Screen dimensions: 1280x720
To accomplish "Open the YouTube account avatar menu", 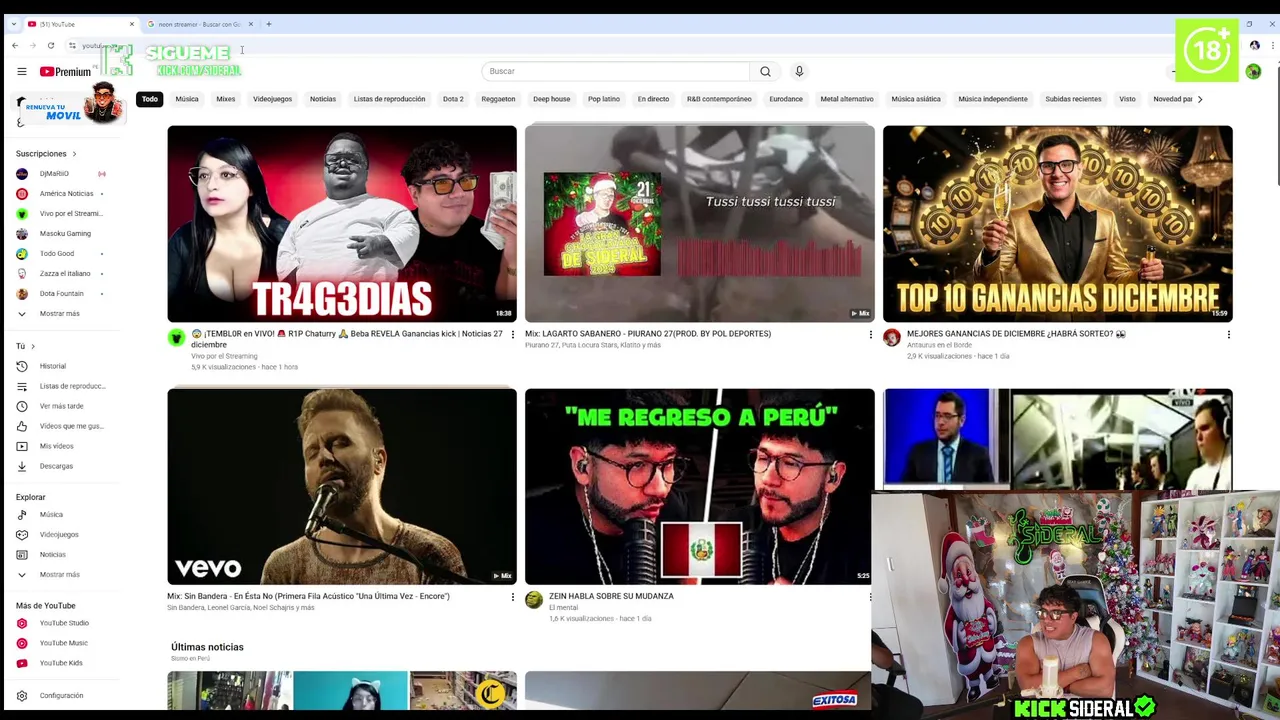I will (x=1253, y=71).
